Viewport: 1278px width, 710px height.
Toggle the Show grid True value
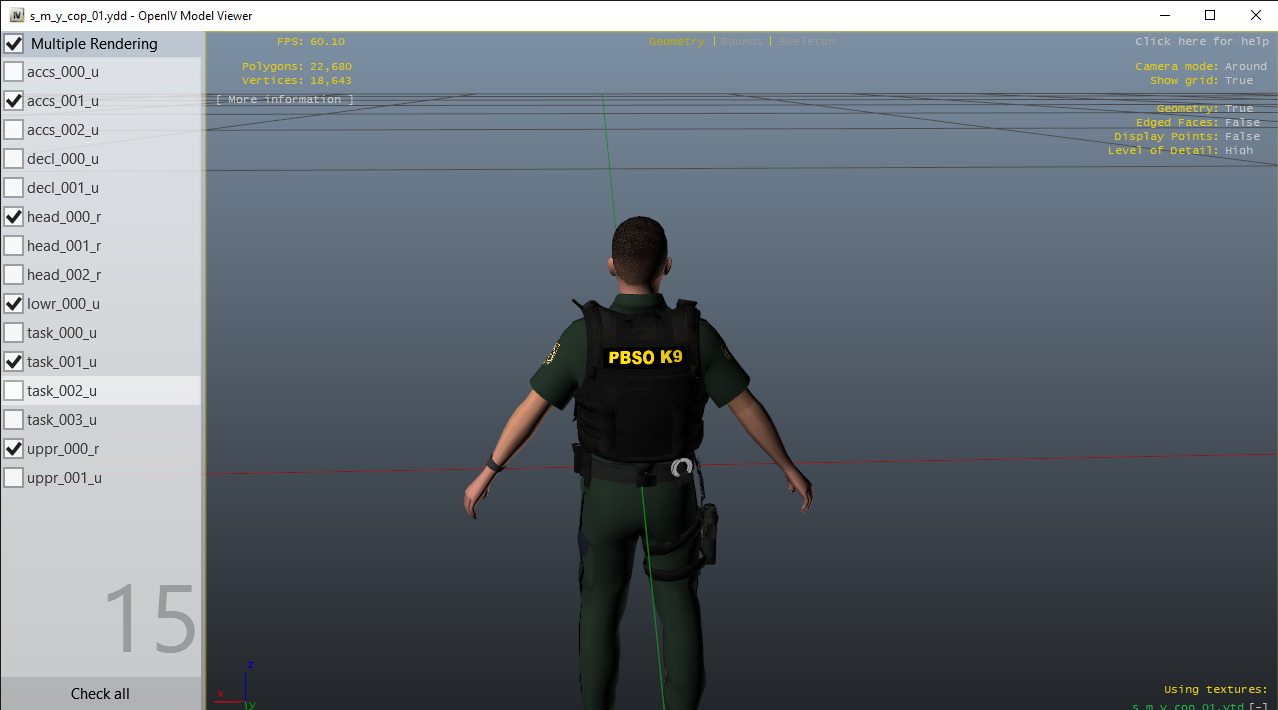(x=1238, y=80)
